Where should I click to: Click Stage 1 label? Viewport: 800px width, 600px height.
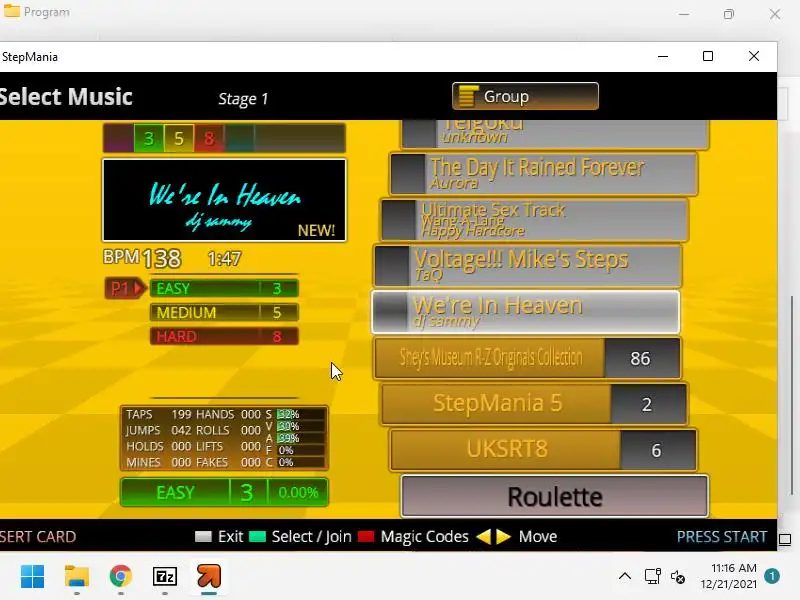pos(243,98)
